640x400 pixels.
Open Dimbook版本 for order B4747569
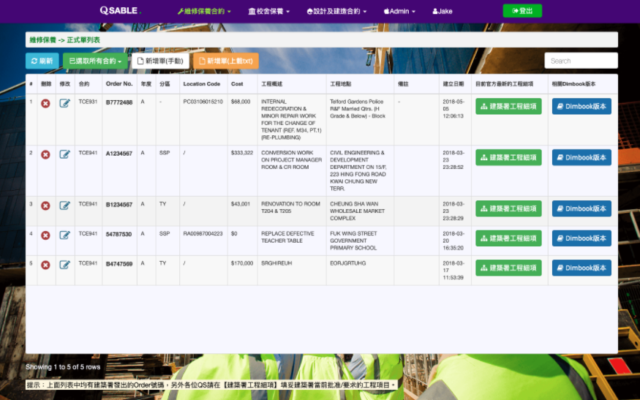[x=582, y=268]
